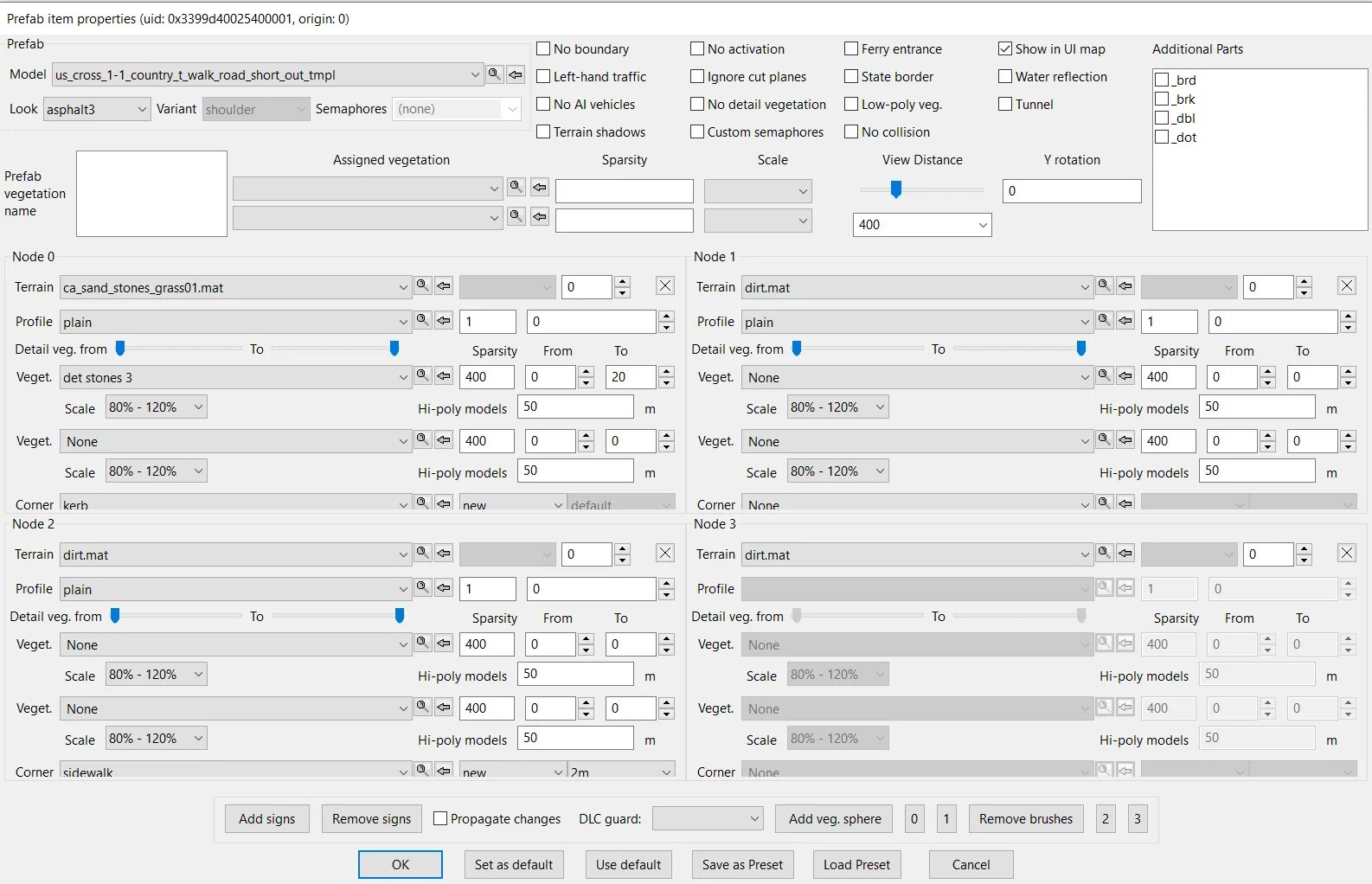This screenshot has height=884, width=1372.
Task: Search Node 2 Profile with magnifier icon
Action: (x=423, y=587)
